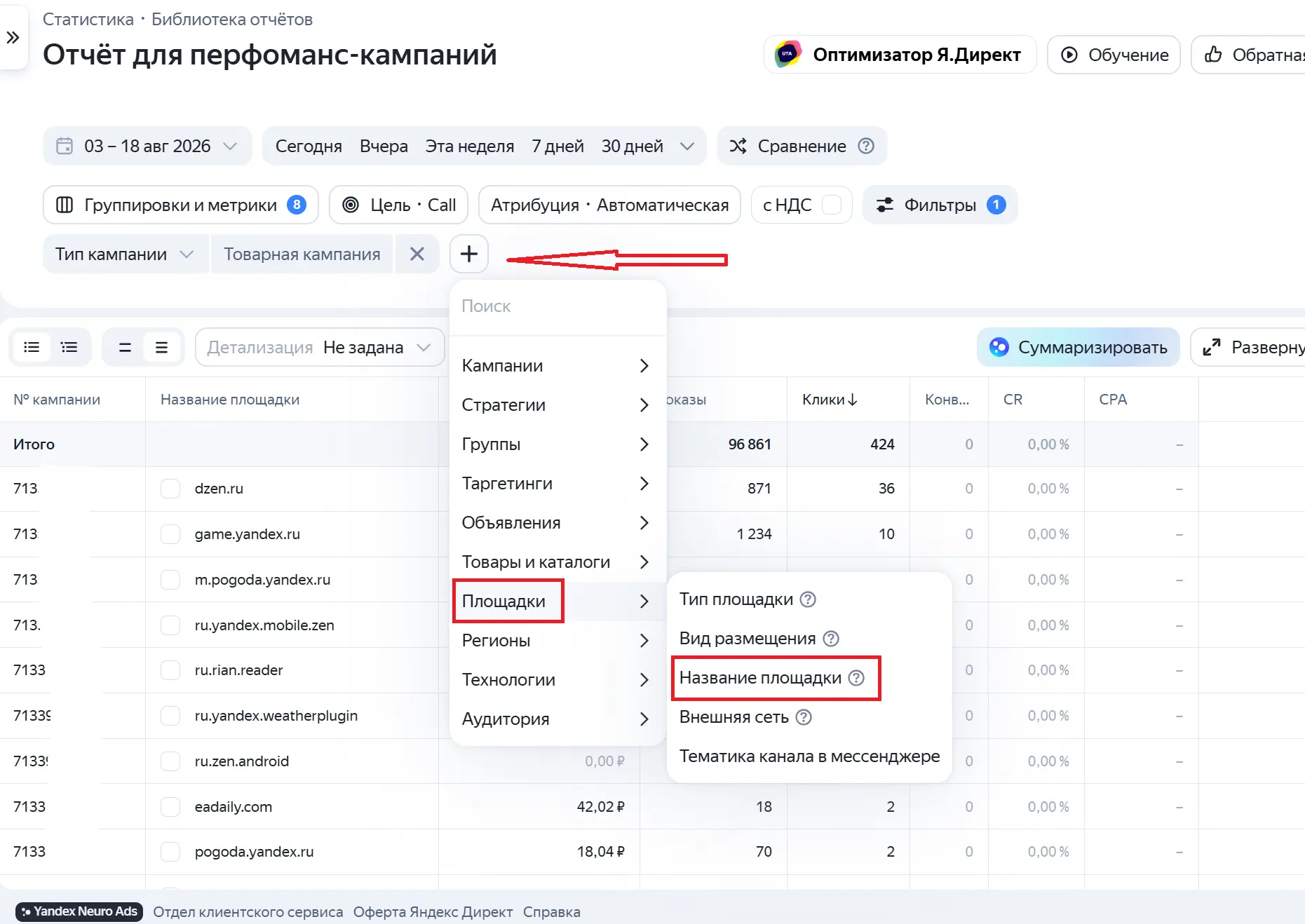Image resolution: width=1305 pixels, height=924 pixels.
Task: Check the ru.rian.reader row checkbox
Action: coord(170,670)
